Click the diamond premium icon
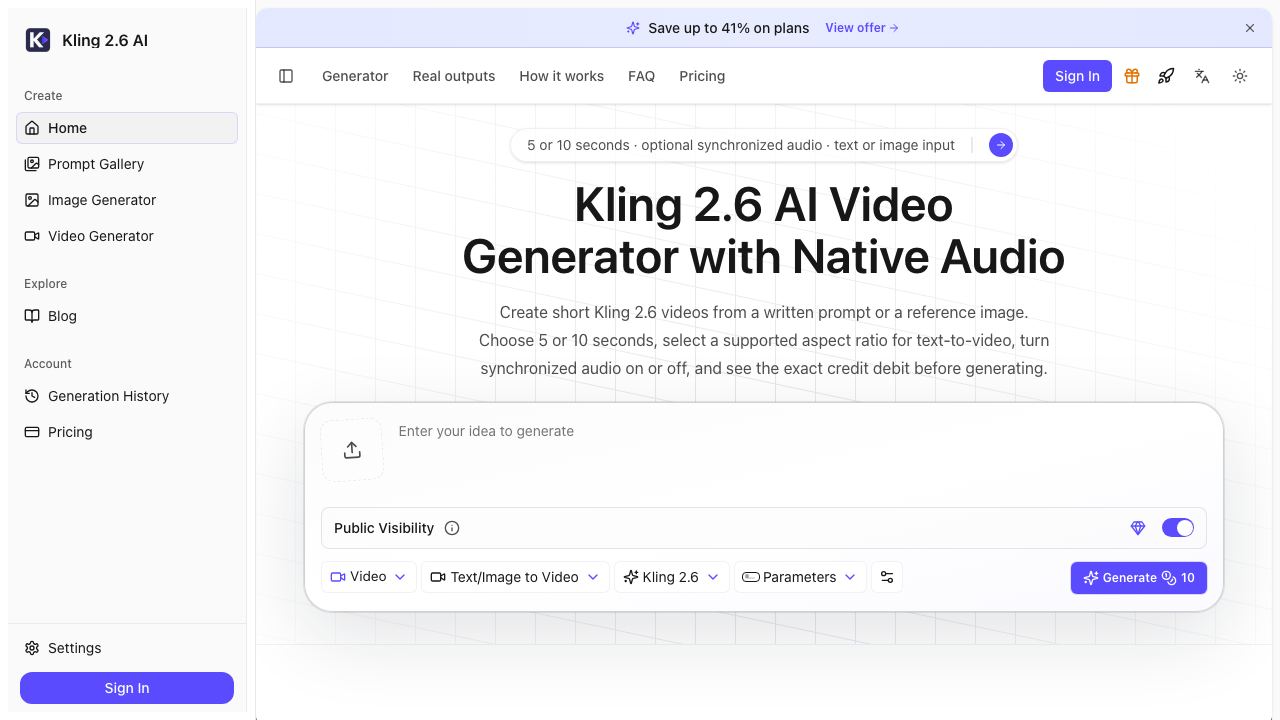1280x720 pixels. coord(1138,528)
